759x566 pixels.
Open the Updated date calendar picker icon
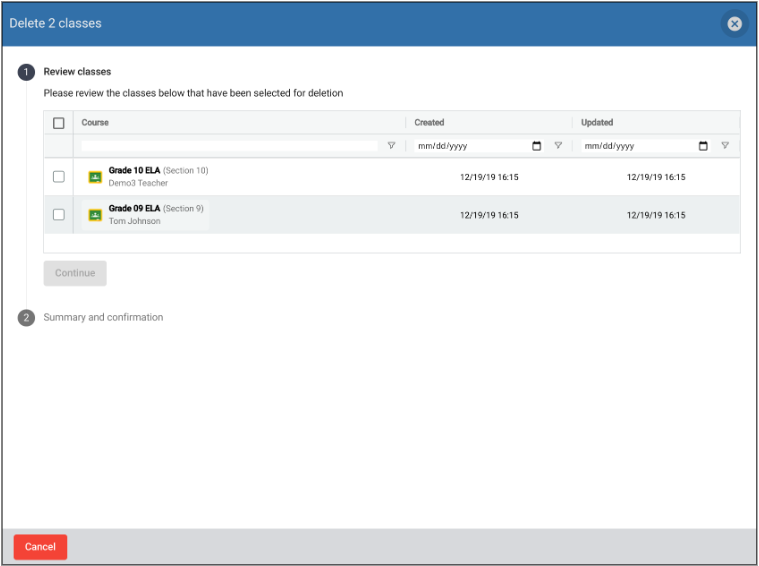click(703, 146)
